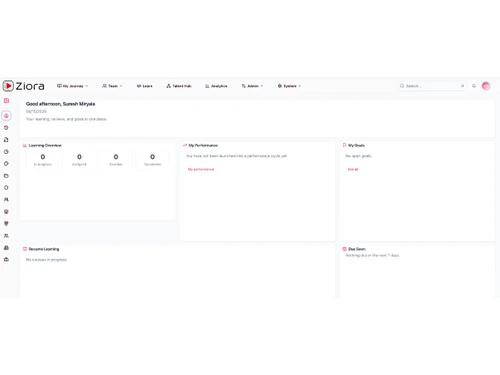Click the magnifier icon in the search box

coord(402,86)
